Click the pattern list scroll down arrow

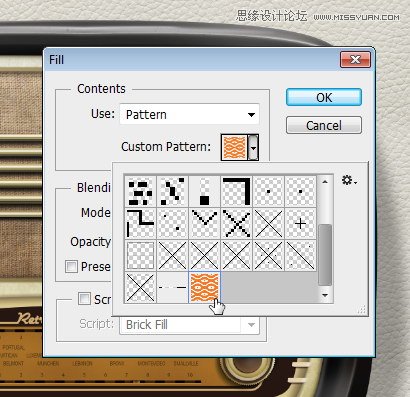click(x=325, y=295)
